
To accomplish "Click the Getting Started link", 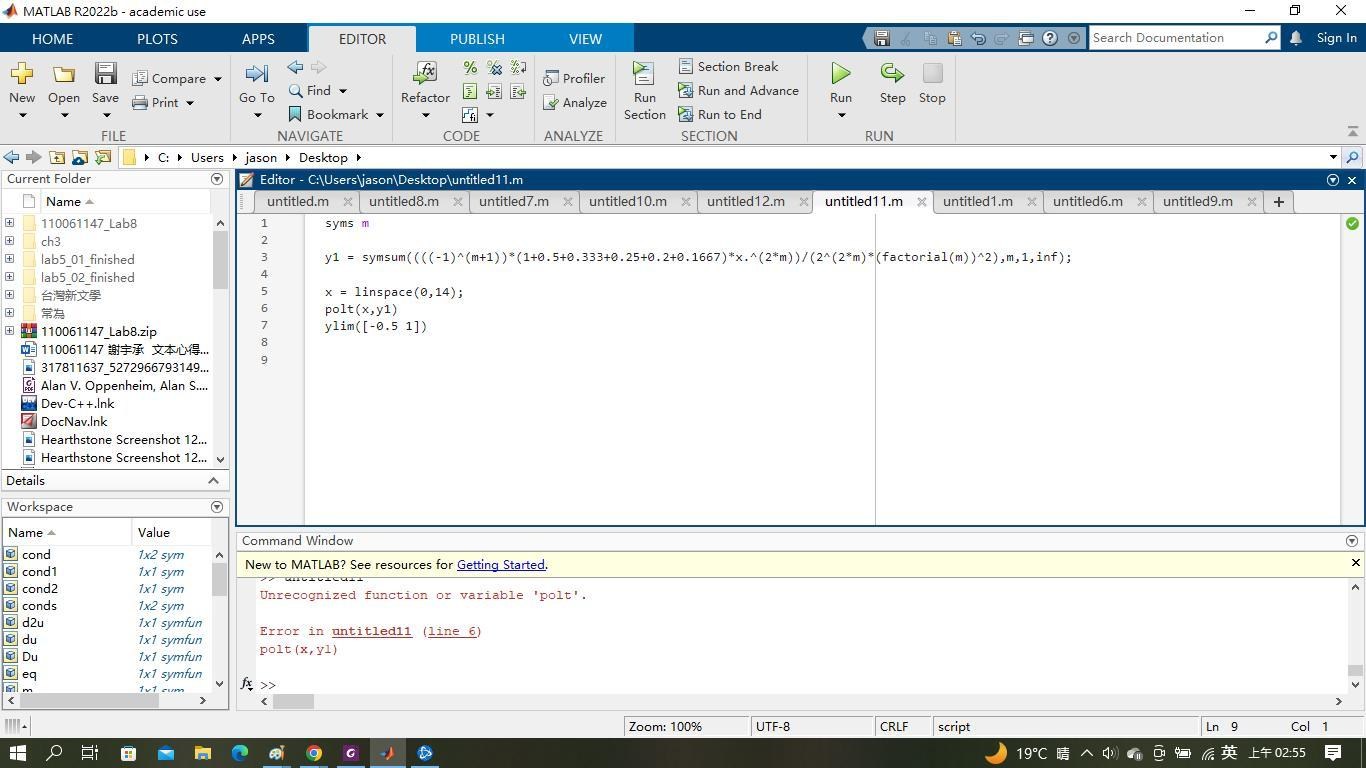I will tap(500, 564).
